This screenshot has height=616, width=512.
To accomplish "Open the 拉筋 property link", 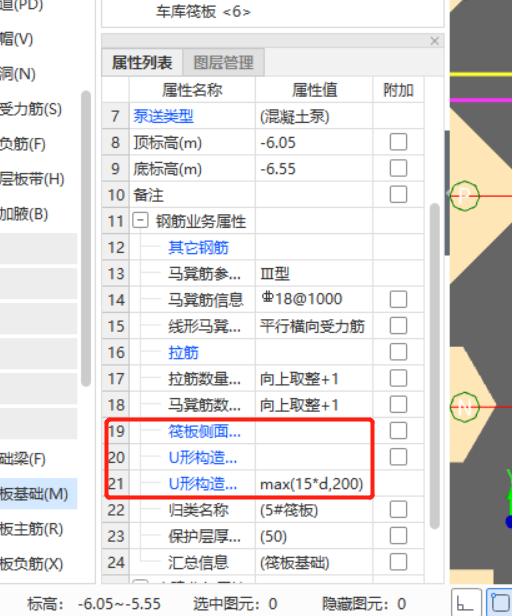I will 184,352.
